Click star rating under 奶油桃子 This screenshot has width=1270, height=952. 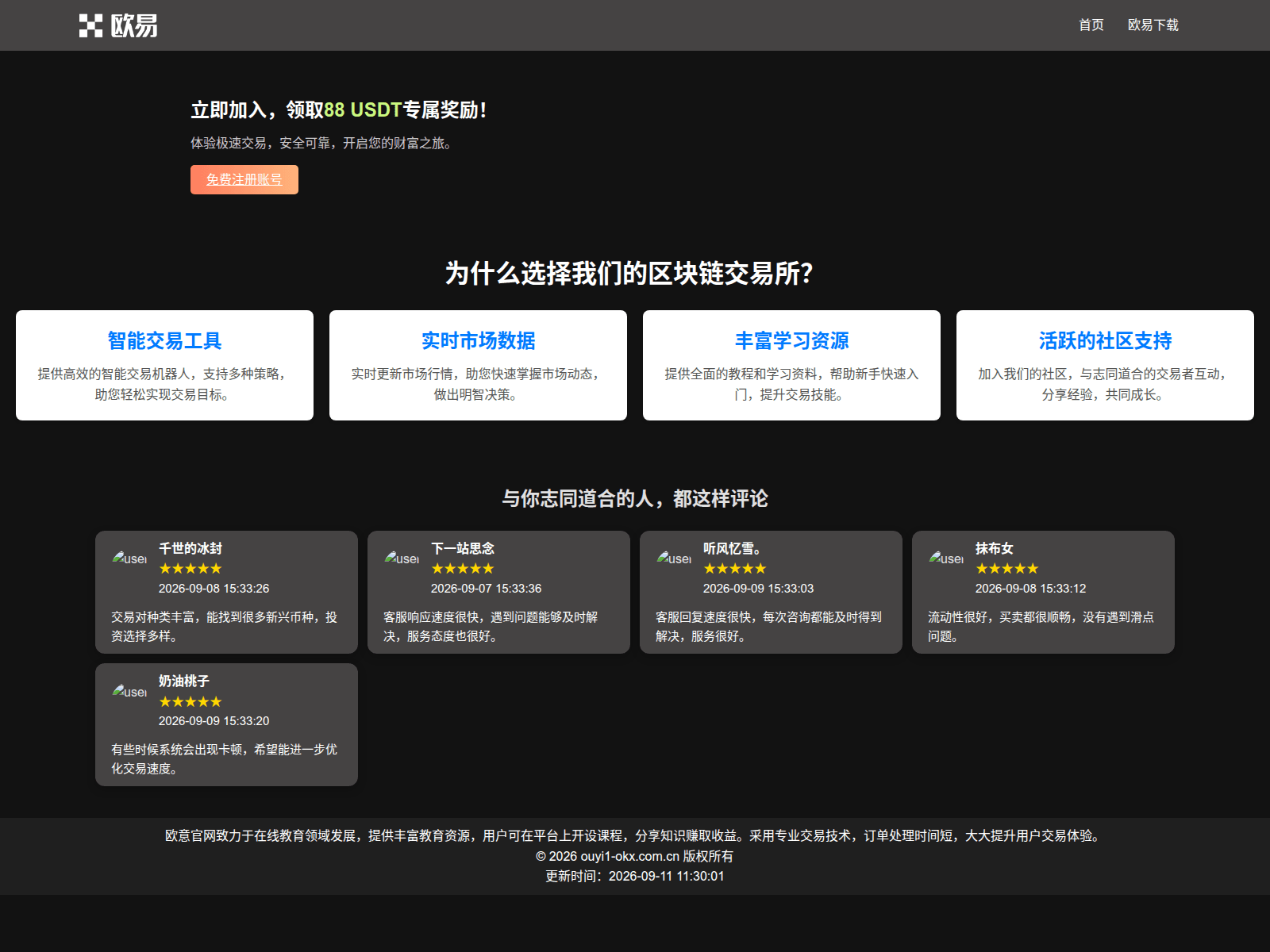pyautogui.click(x=190, y=702)
